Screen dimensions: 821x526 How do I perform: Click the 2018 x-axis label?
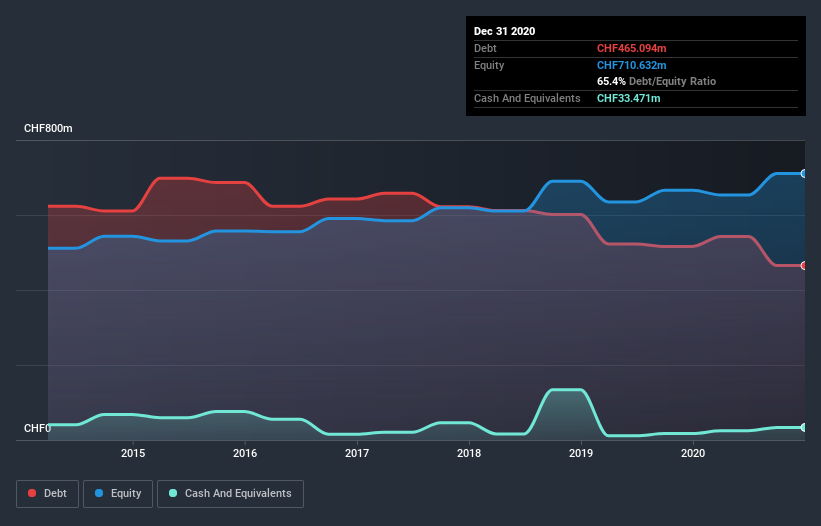tap(469, 453)
